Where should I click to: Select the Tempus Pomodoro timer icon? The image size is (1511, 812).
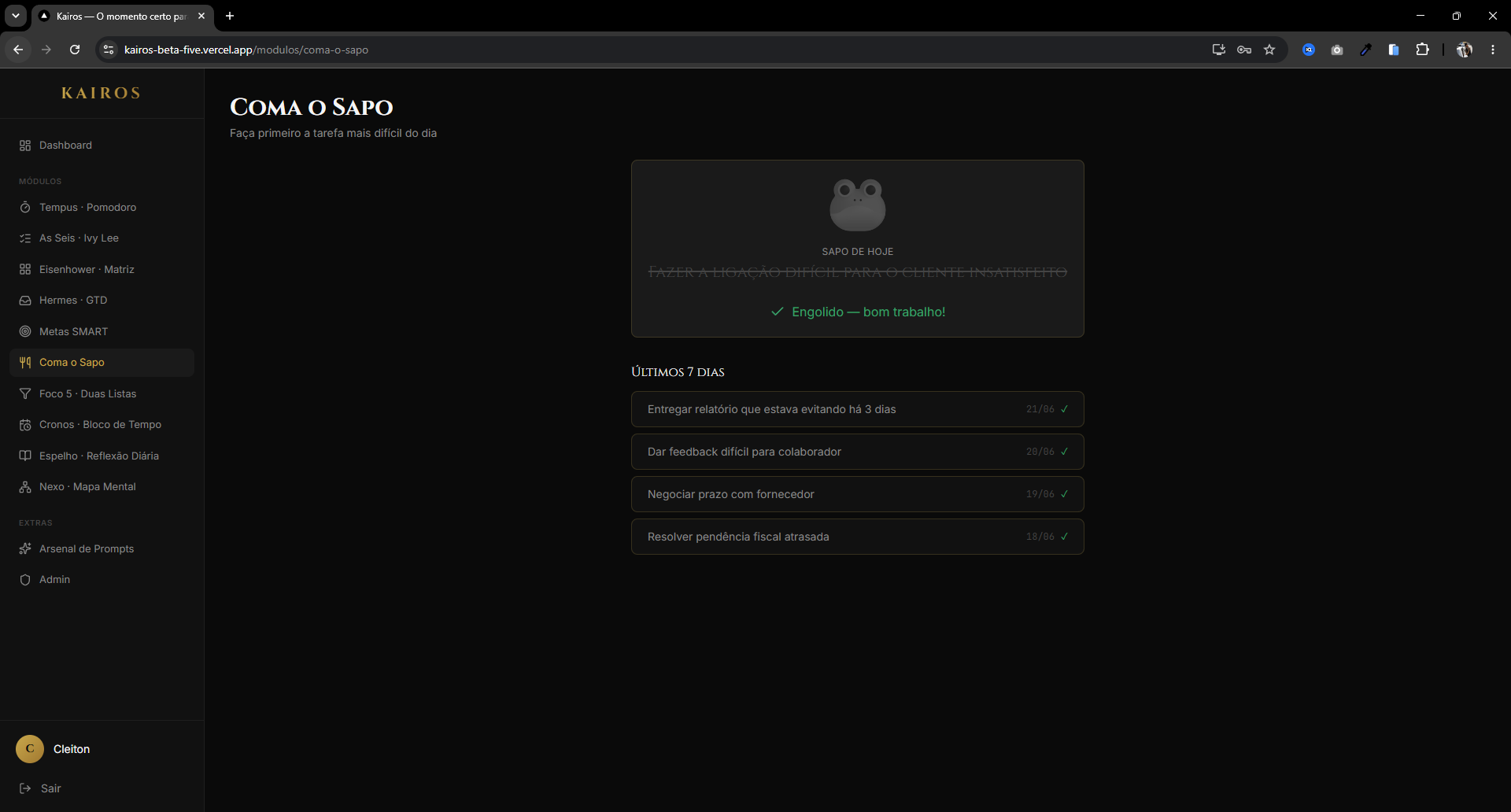[x=25, y=208]
